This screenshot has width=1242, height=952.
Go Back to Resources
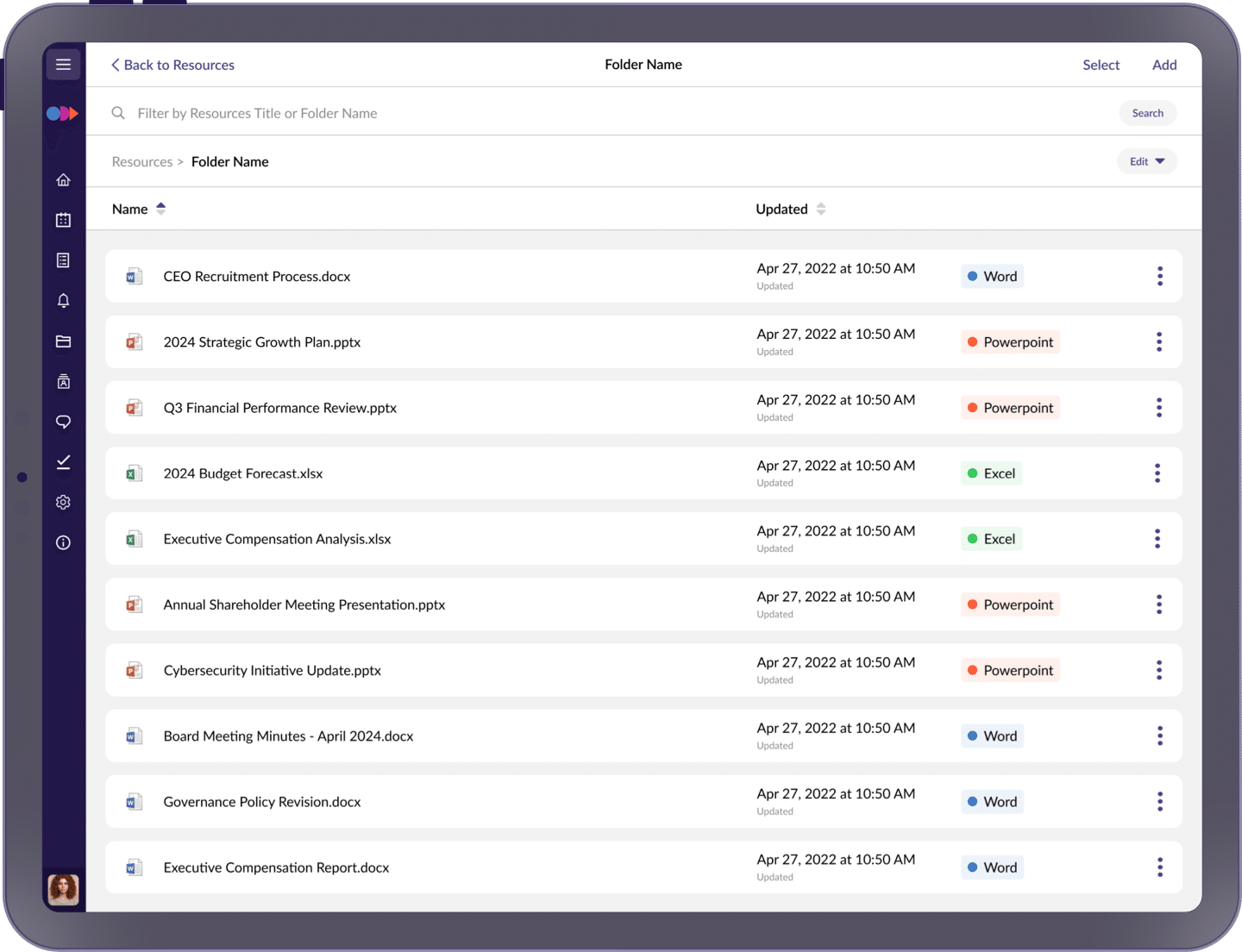click(x=172, y=65)
